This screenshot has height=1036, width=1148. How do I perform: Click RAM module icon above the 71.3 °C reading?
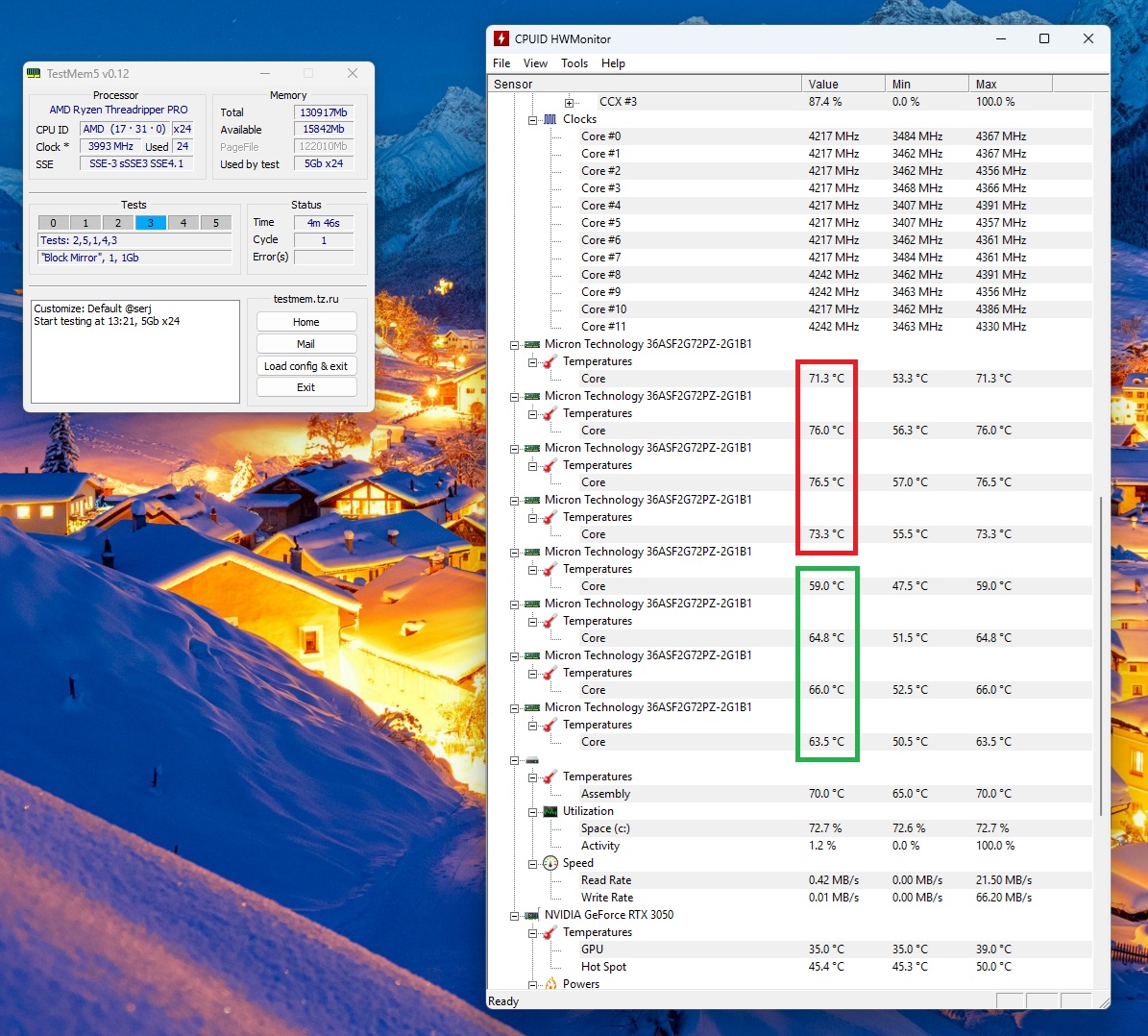coord(532,344)
